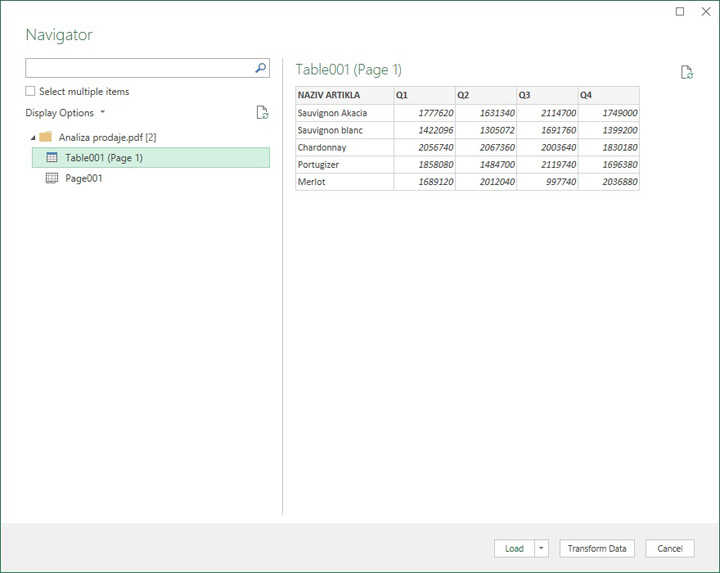Screen dimensions: 720x573
Task: Open the Display Options dropdown
Action: (65, 112)
